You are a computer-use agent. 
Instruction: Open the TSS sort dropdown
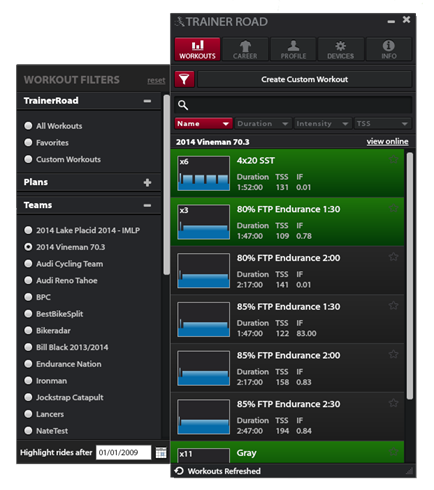pos(383,124)
